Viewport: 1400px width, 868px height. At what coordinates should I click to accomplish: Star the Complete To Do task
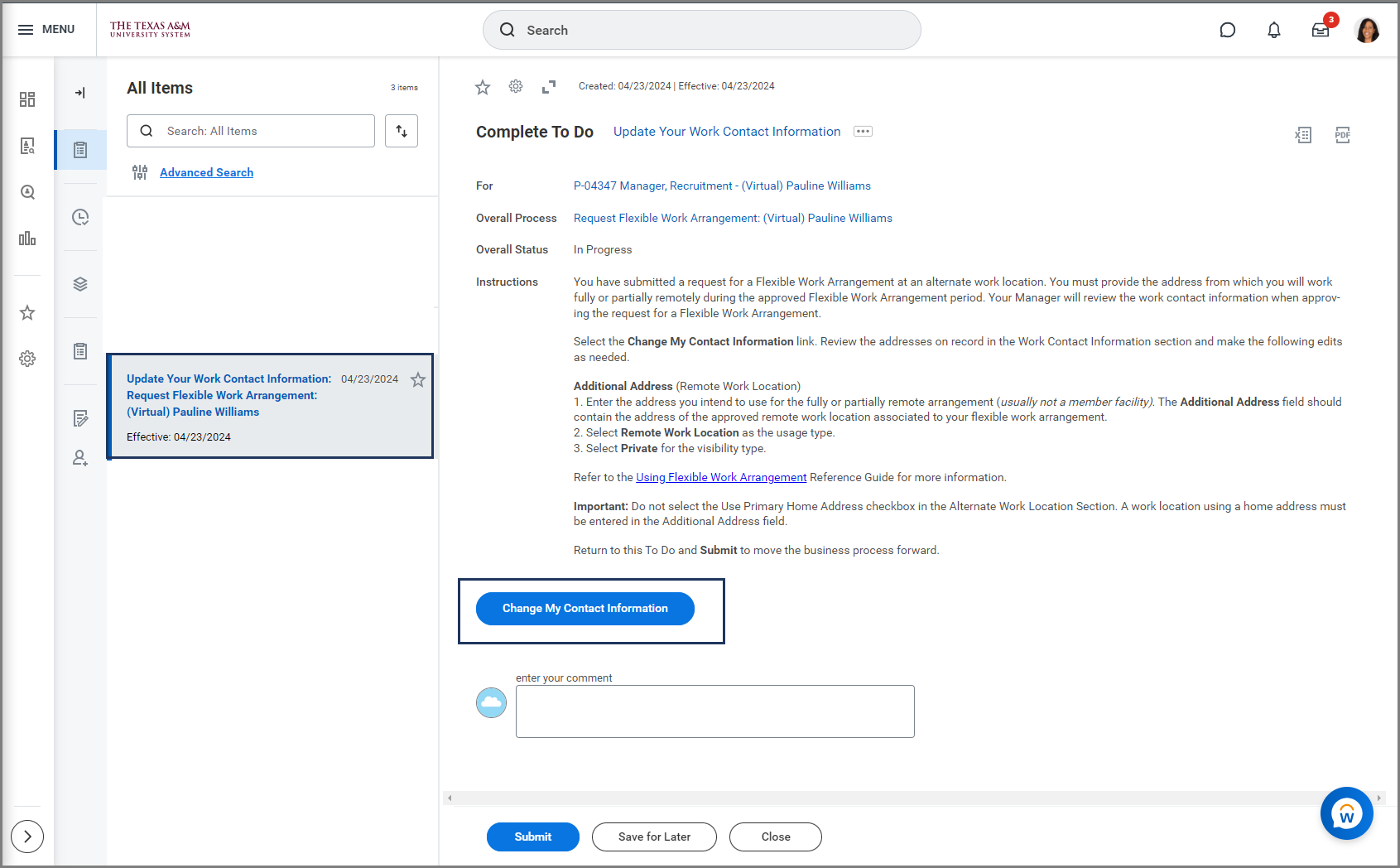tap(483, 87)
